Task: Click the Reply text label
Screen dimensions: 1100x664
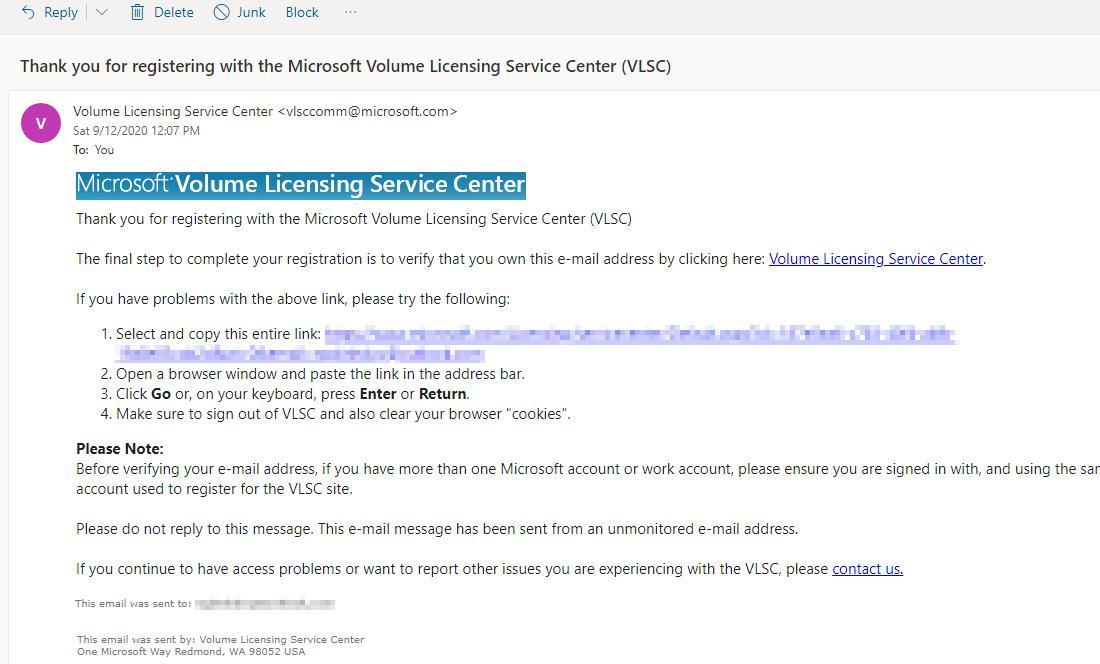Action: point(61,13)
